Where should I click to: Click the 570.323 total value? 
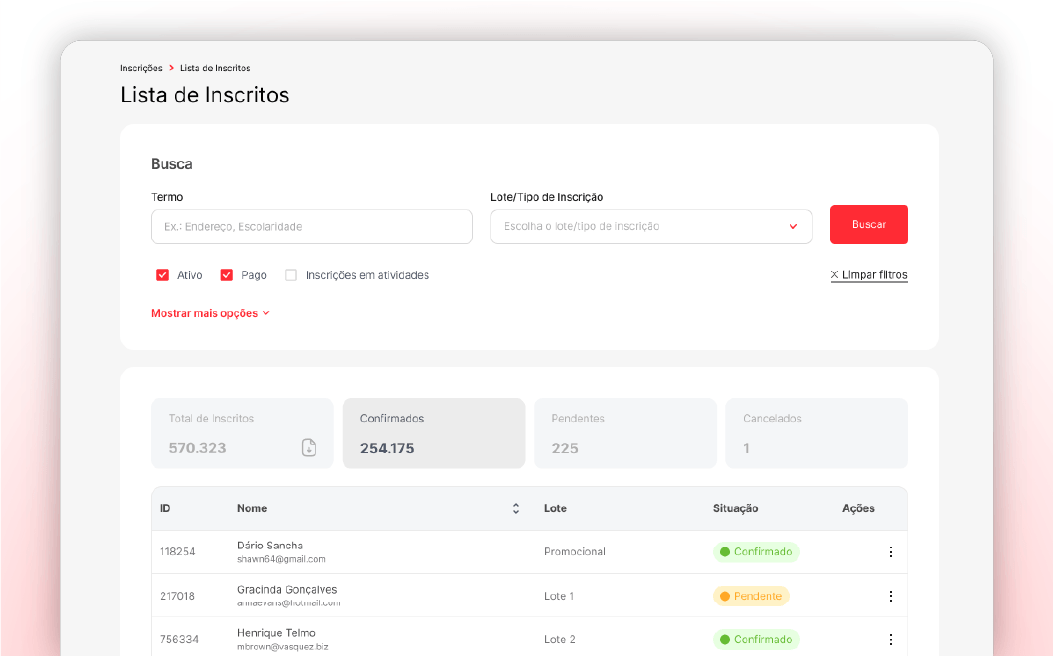(x=197, y=448)
